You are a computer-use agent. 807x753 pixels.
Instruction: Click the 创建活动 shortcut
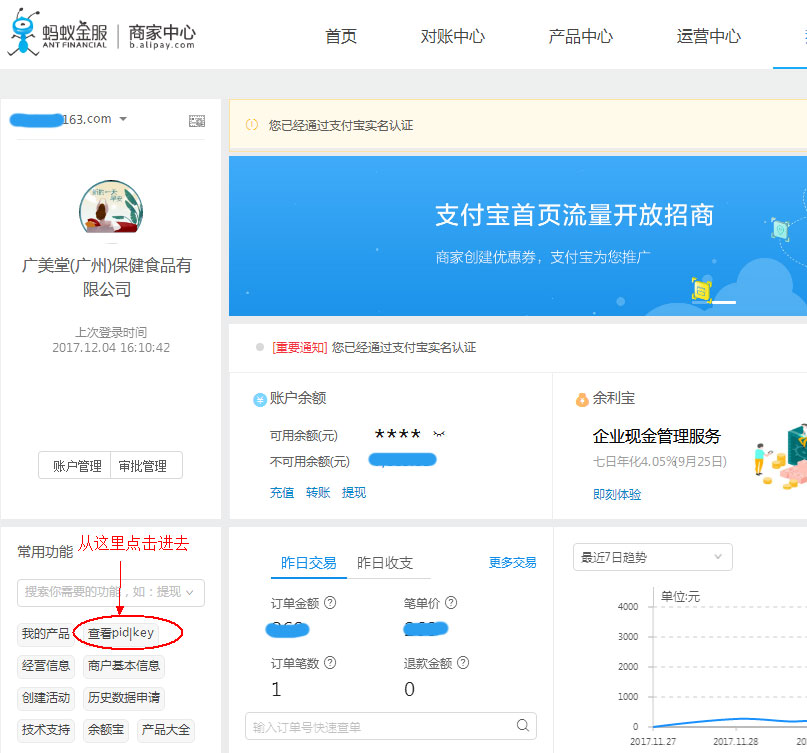(x=46, y=698)
